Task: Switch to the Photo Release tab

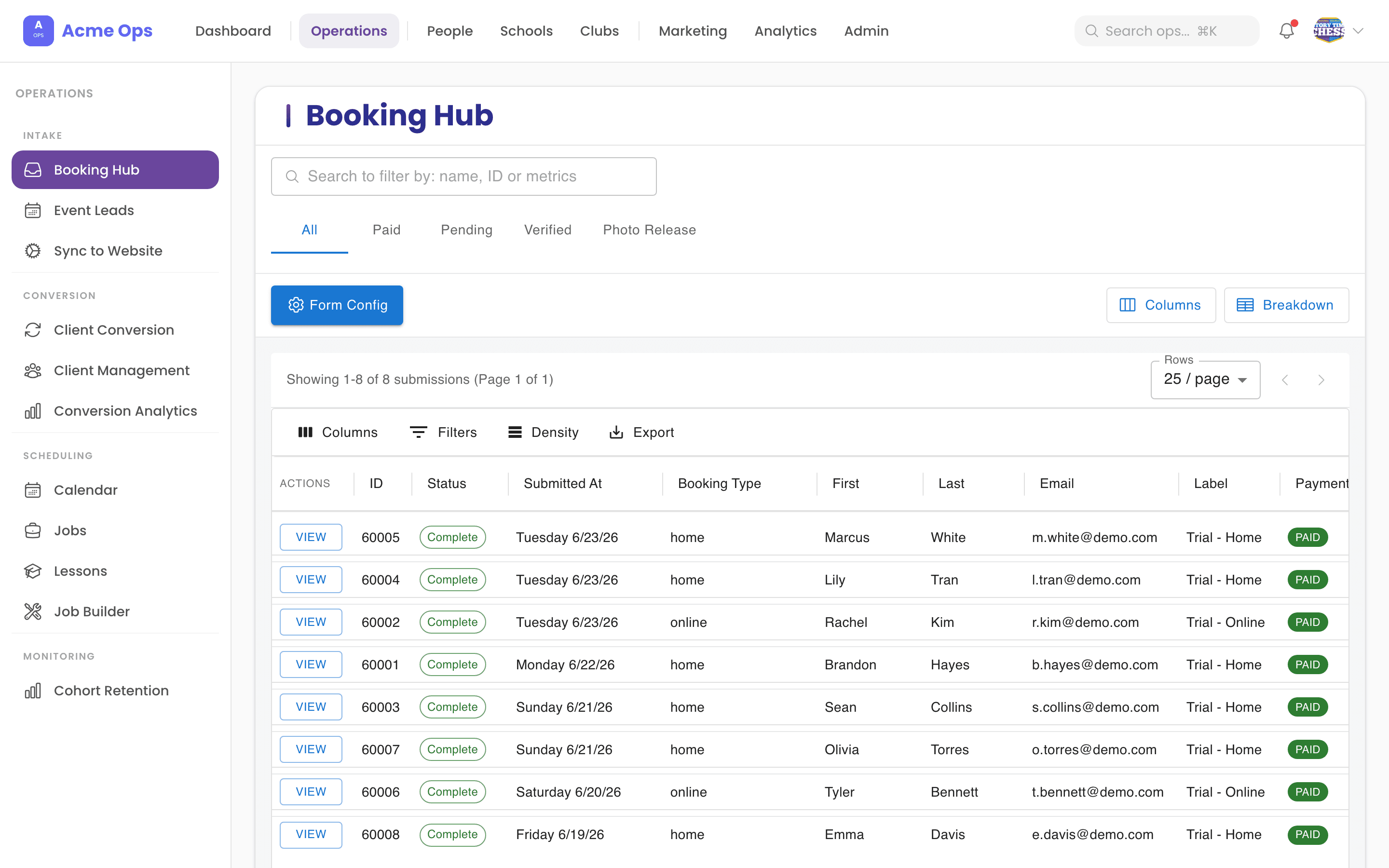Action: tap(649, 230)
